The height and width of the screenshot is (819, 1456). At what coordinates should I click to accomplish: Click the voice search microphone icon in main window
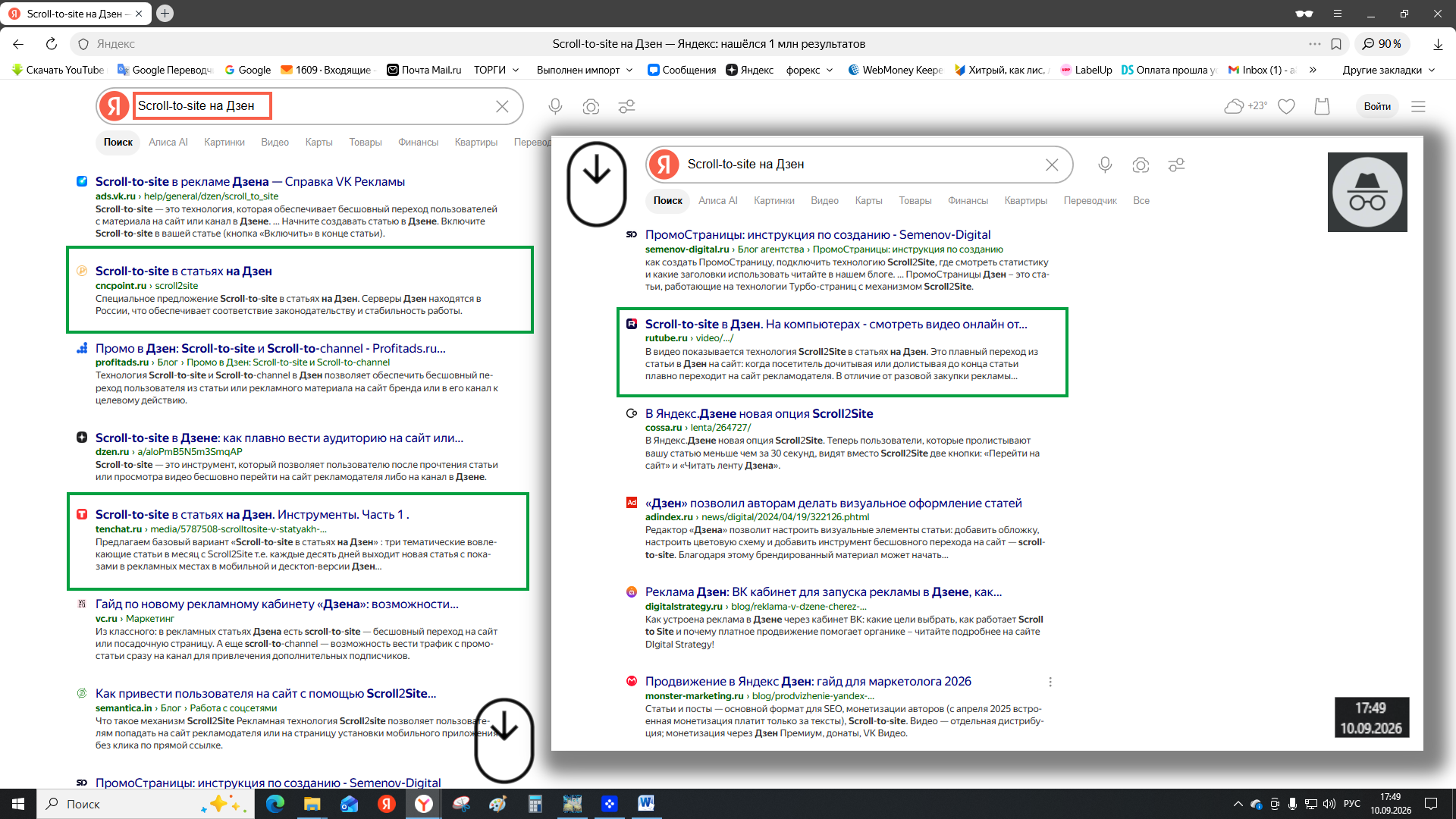point(555,106)
